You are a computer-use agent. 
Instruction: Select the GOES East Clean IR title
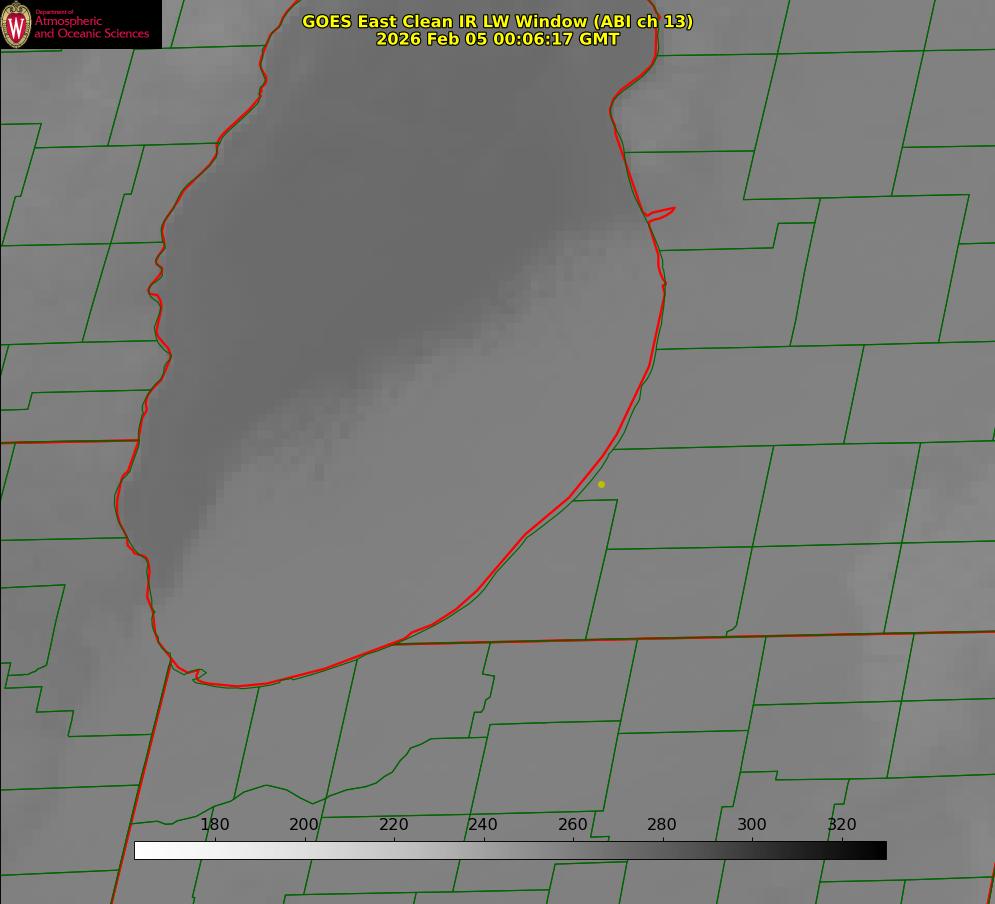pyautogui.click(x=497, y=21)
